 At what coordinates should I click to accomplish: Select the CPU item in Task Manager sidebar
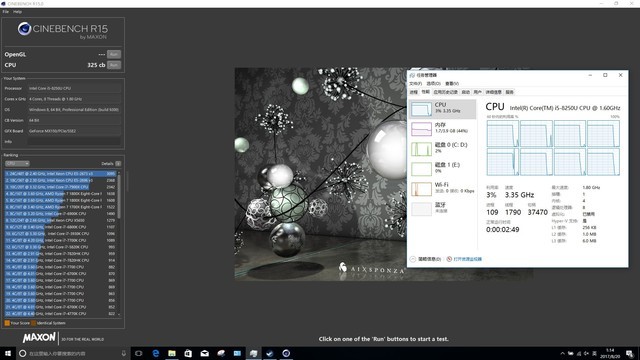(x=442, y=109)
